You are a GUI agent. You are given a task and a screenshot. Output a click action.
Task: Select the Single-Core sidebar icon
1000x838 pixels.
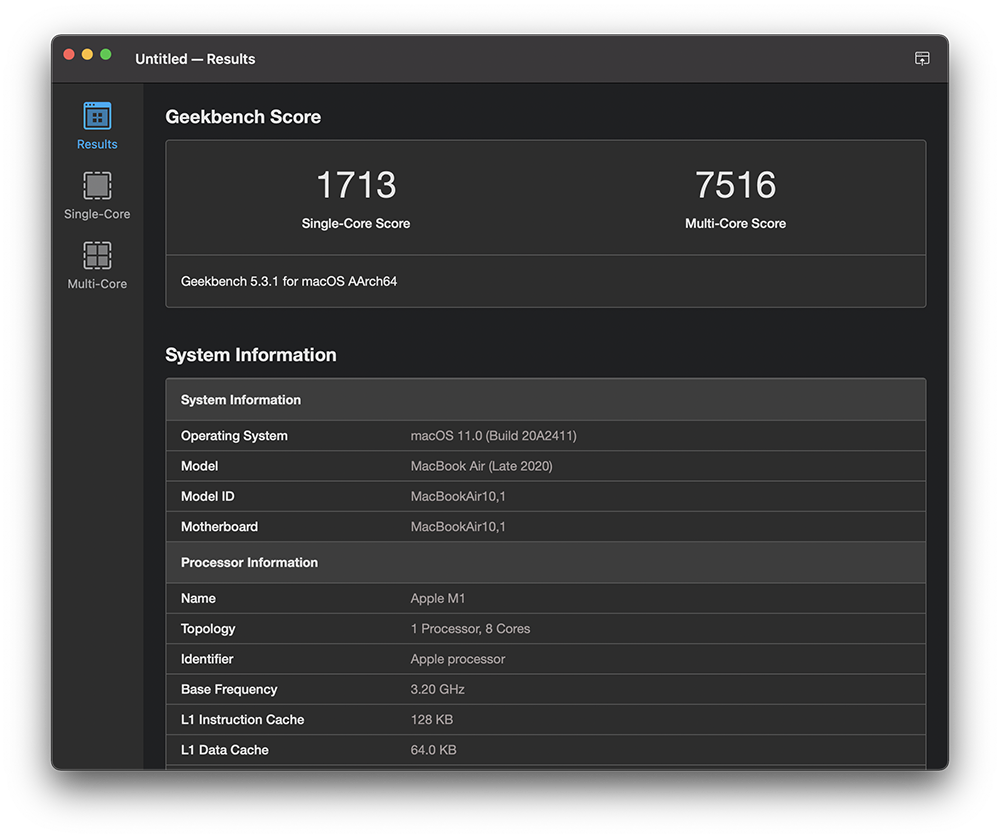click(x=97, y=186)
